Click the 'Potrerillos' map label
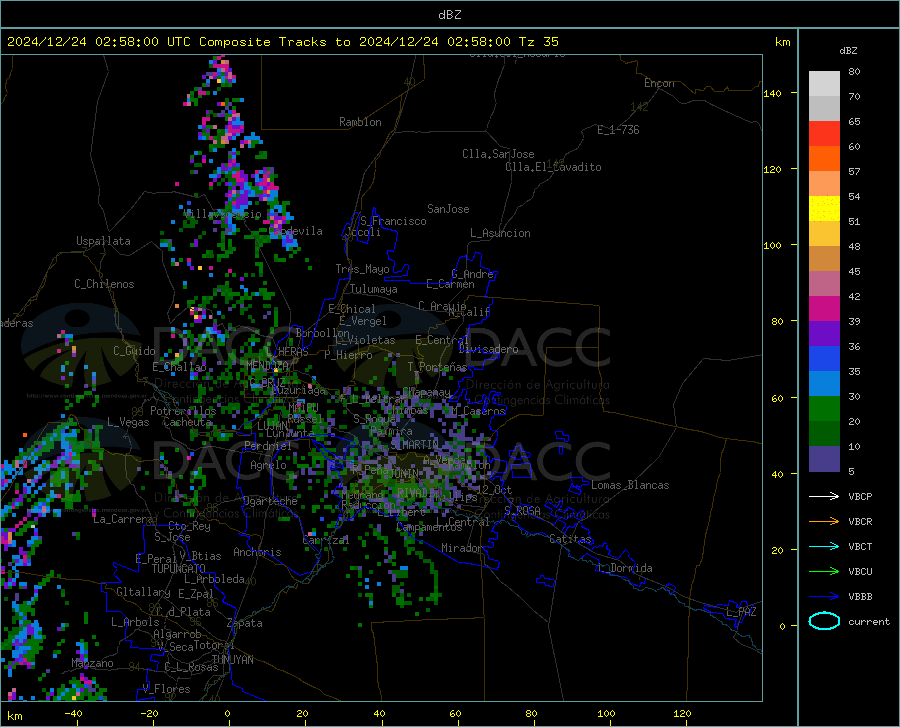Screen dimensions: 900x727 183,411
